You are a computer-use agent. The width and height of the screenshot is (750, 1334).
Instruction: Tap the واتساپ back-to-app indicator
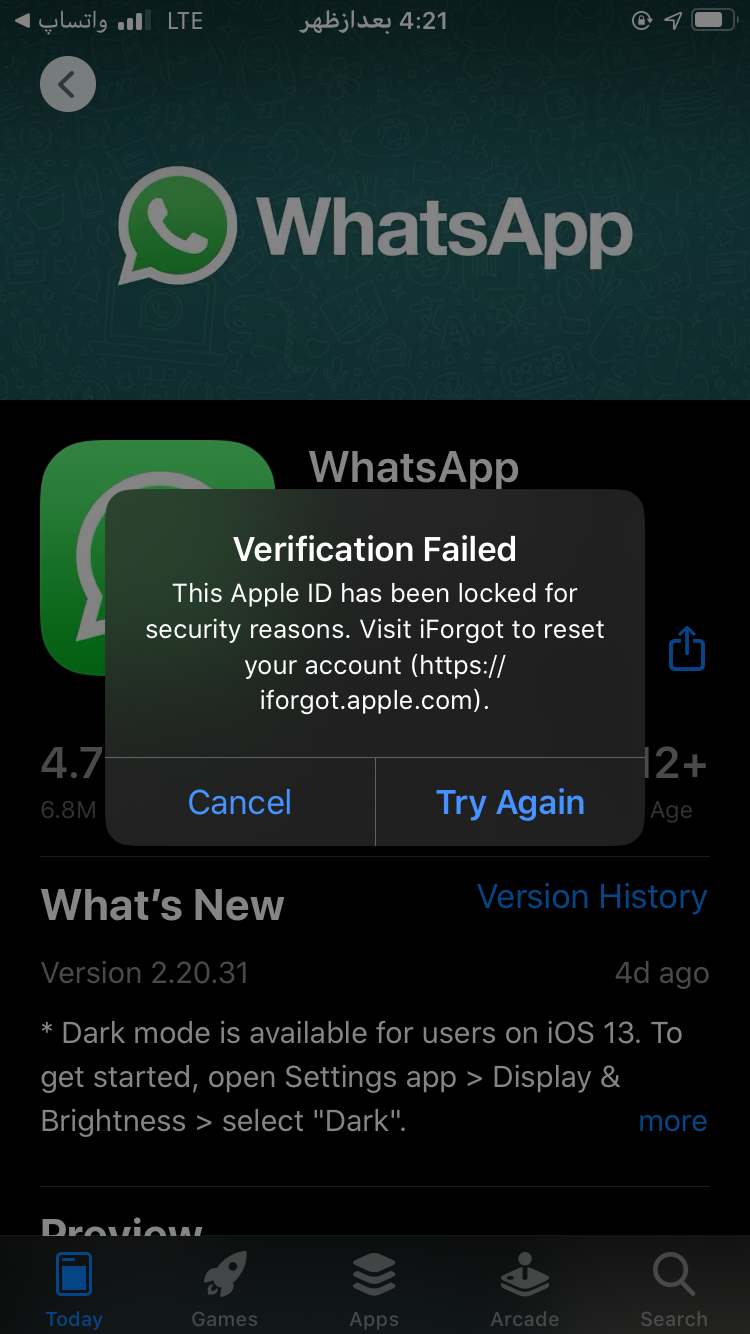point(62,21)
